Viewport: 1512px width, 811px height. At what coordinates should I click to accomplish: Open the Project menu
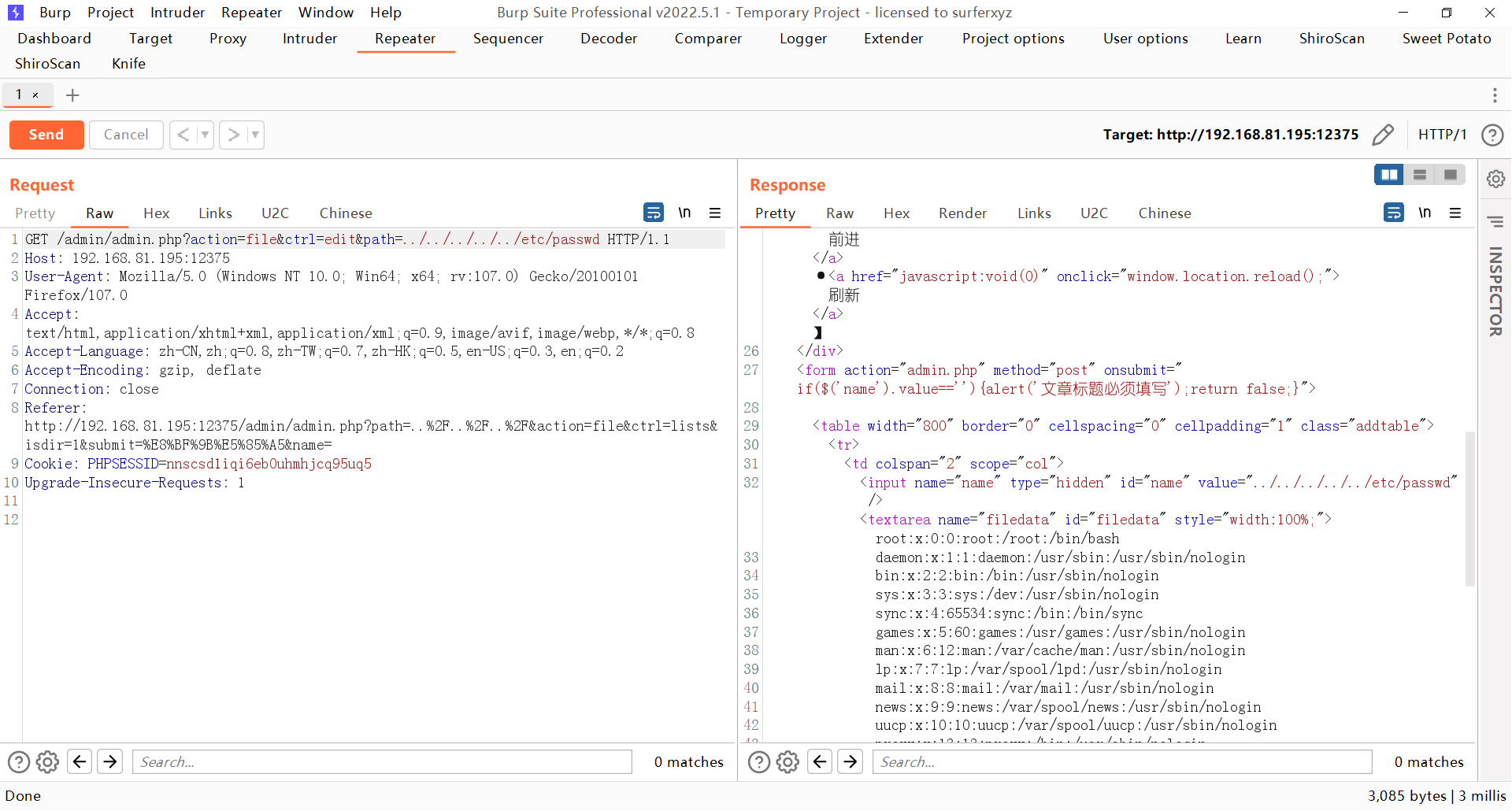(110, 13)
